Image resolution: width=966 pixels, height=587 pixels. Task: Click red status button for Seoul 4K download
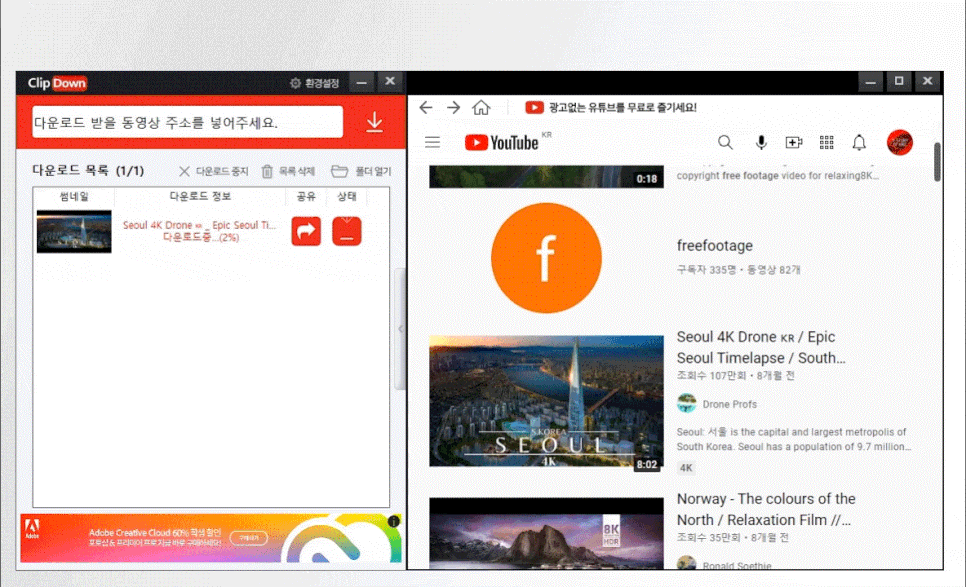tap(347, 231)
